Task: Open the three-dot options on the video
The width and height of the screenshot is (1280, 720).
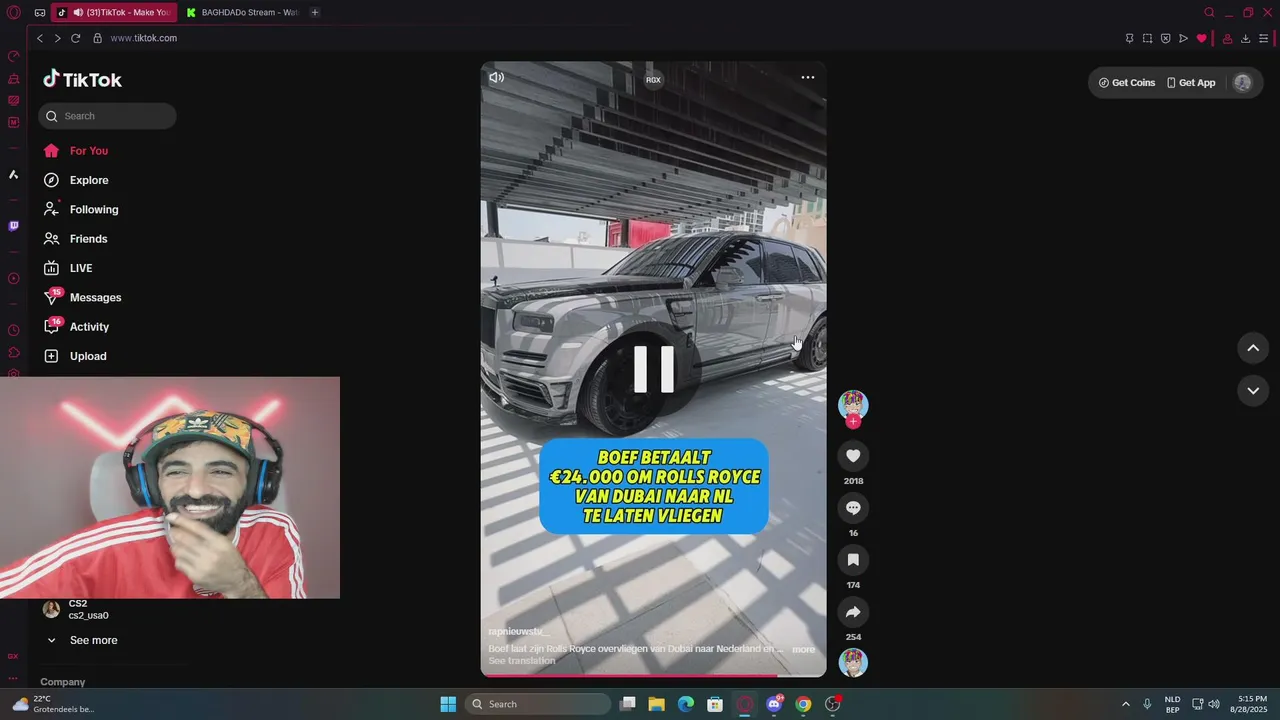Action: pos(807,77)
